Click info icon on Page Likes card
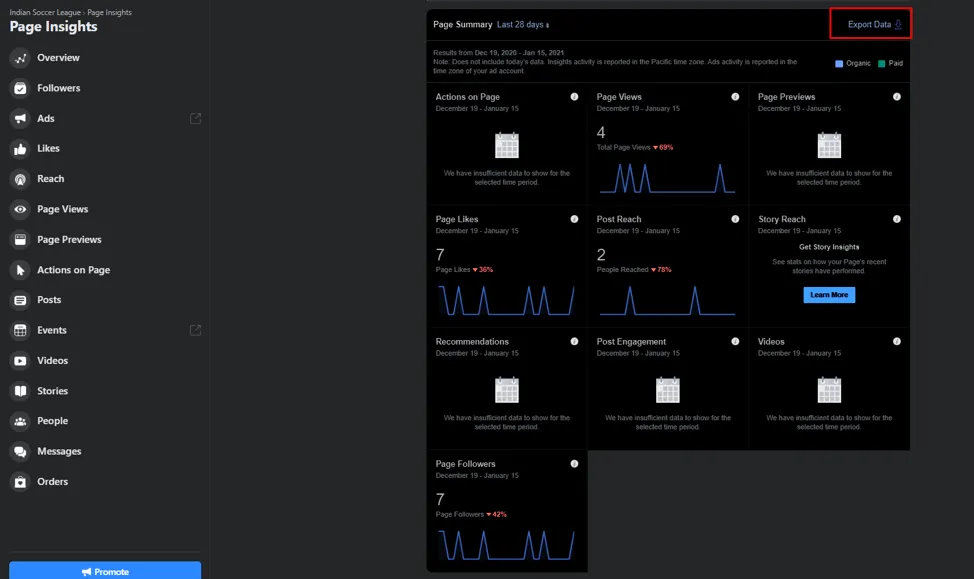The width and height of the screenshot is (974, 579). click(574, 219)
